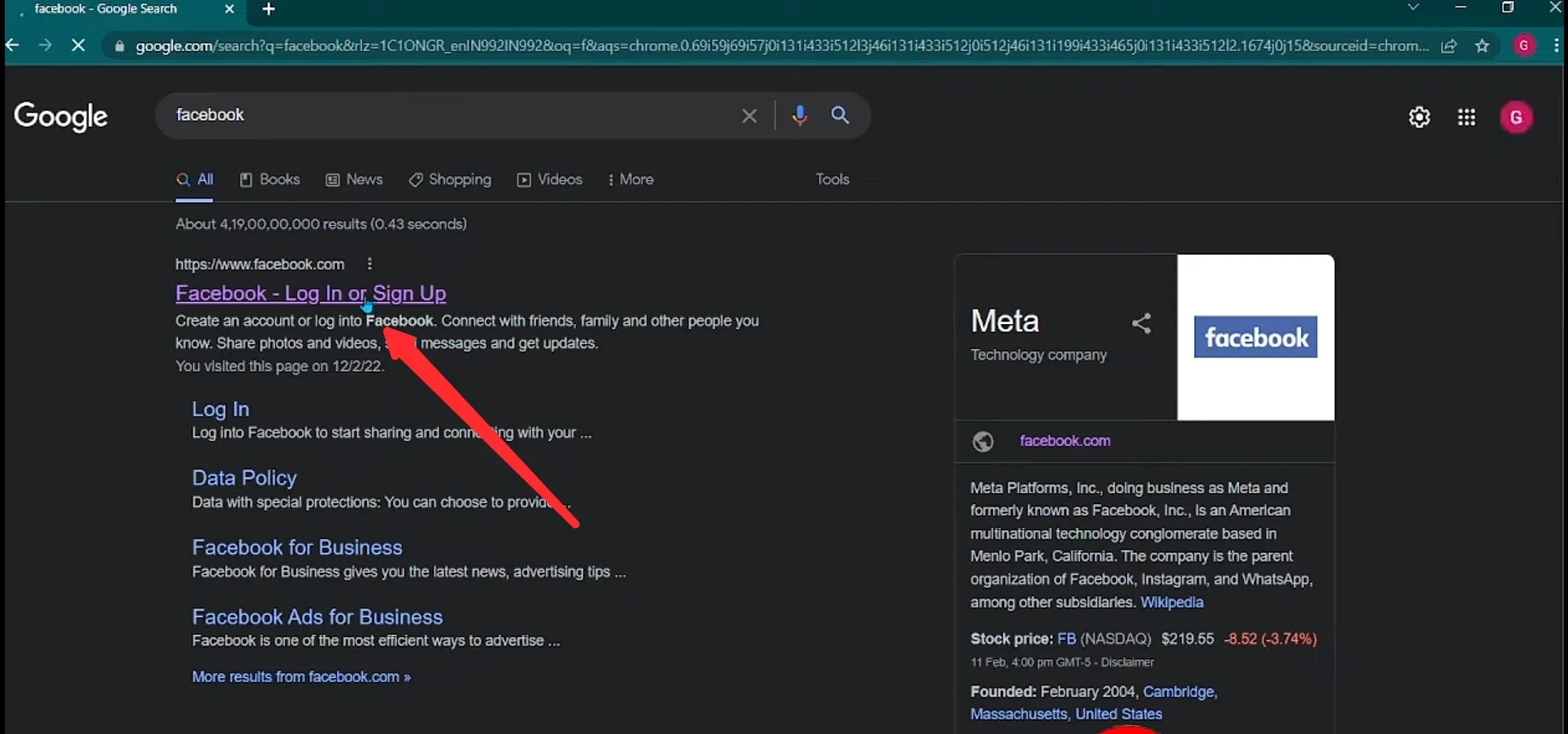This screenshot has height=734, width=1568.
Task: Open the Chrome three-dot menu
Action: coord(1556,45)
